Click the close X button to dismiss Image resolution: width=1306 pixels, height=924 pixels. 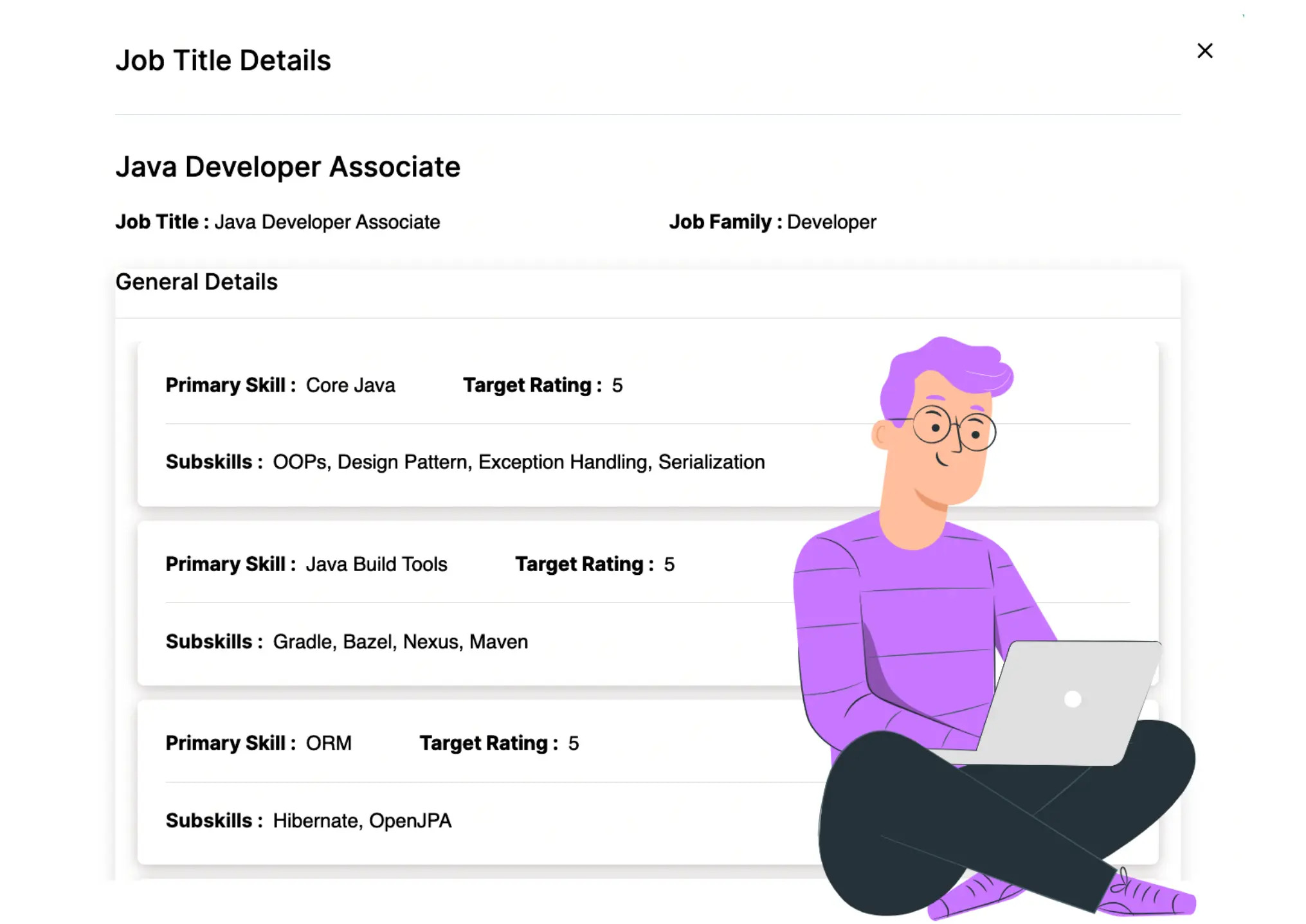pyautogui.click(x=1204, y=50)
